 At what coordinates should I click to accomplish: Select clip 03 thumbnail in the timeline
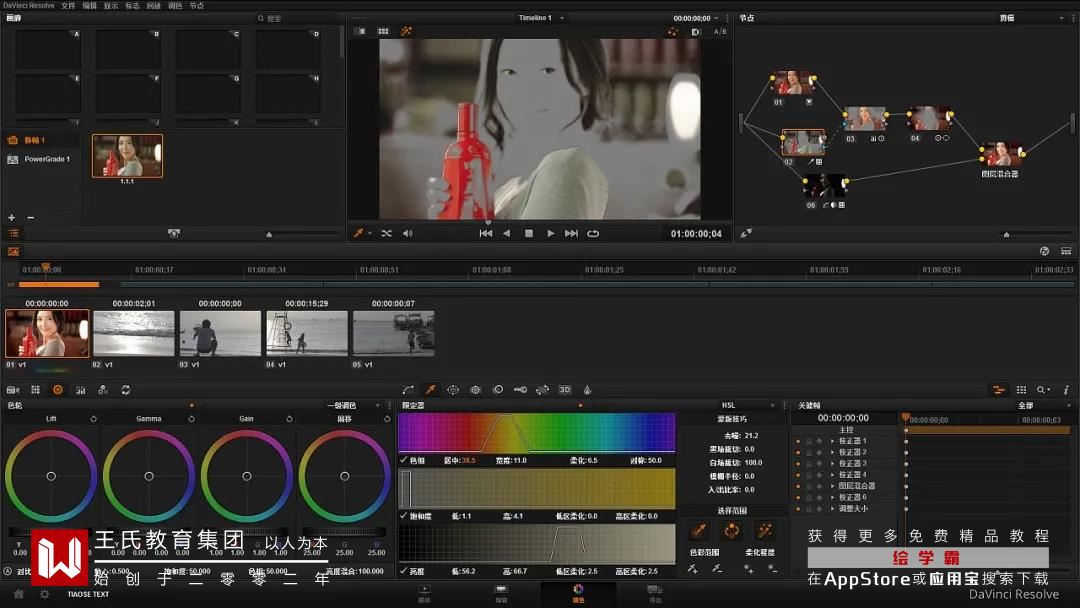point(219,333)
